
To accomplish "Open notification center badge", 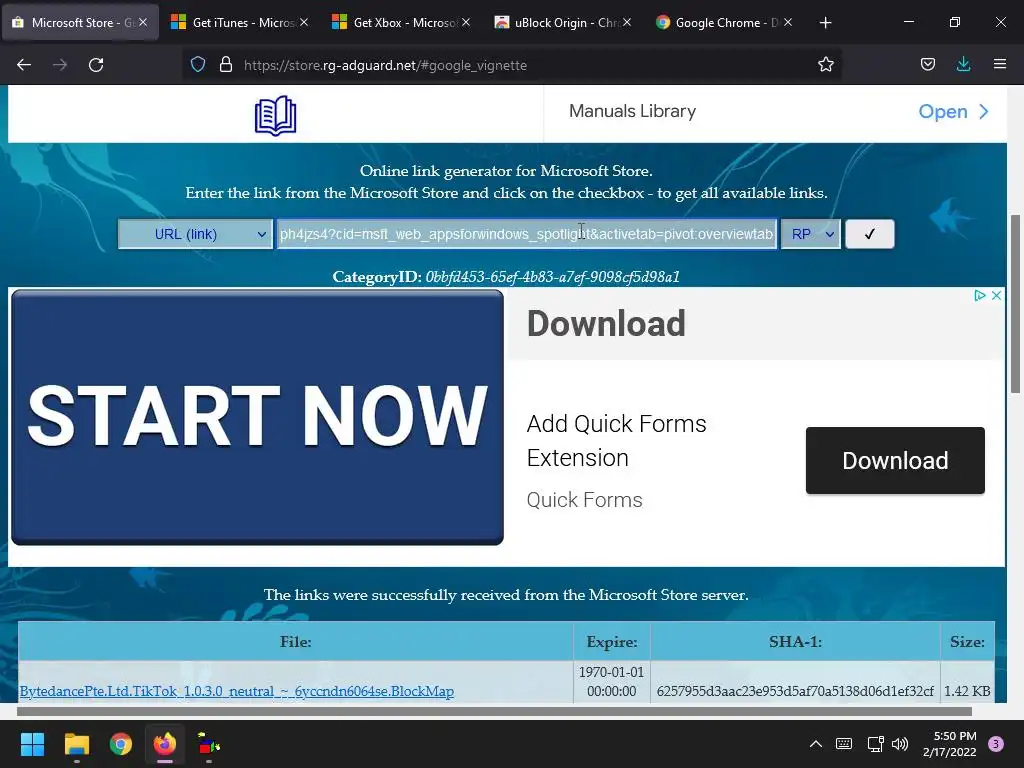I will (x=996, y=744).
